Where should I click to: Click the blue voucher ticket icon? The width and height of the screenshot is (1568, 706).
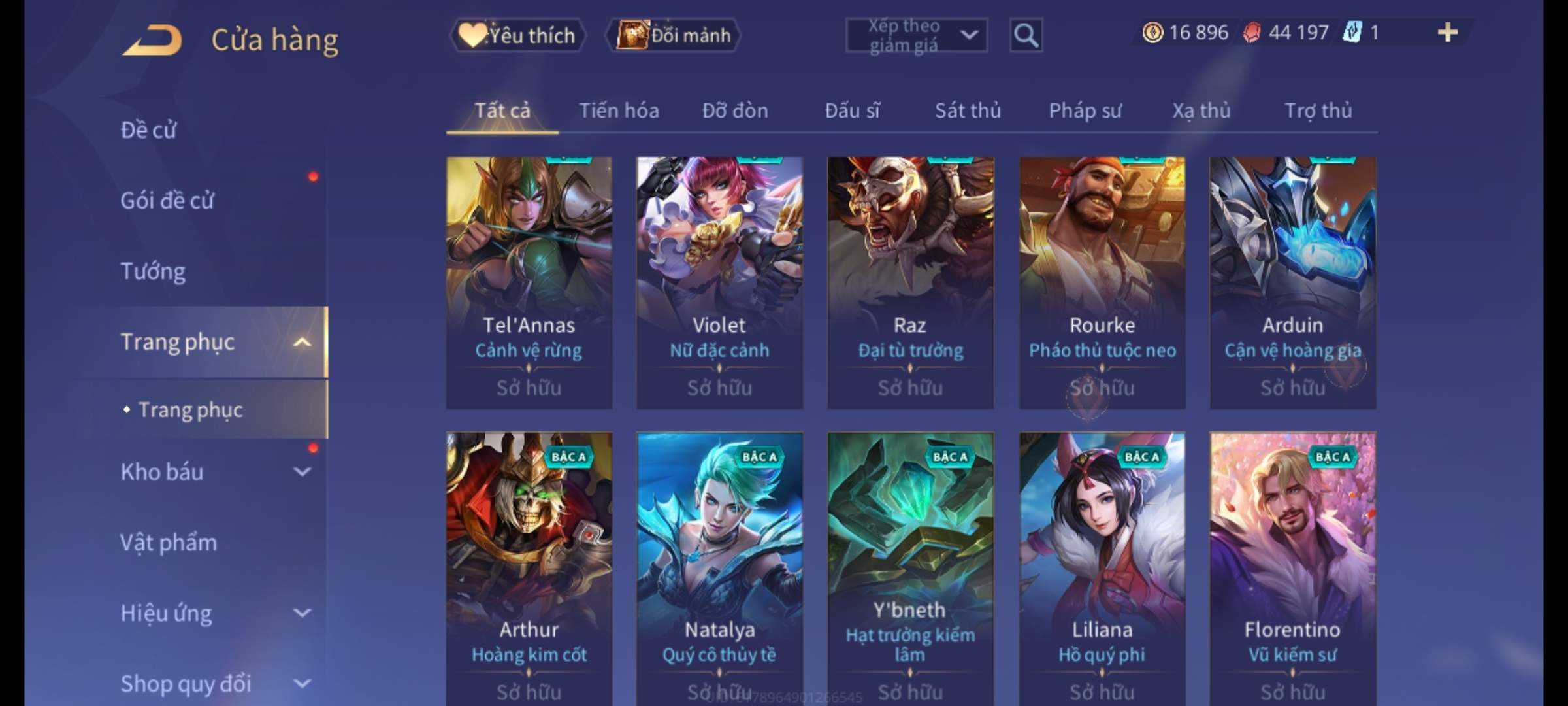click(1352, 33)
